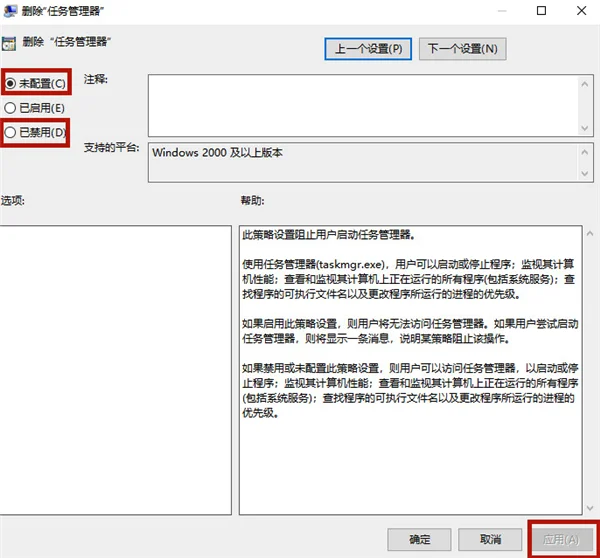600x558 pixels.
Task: Click the 下一个设置(N) button
Action: click(463, 49)
